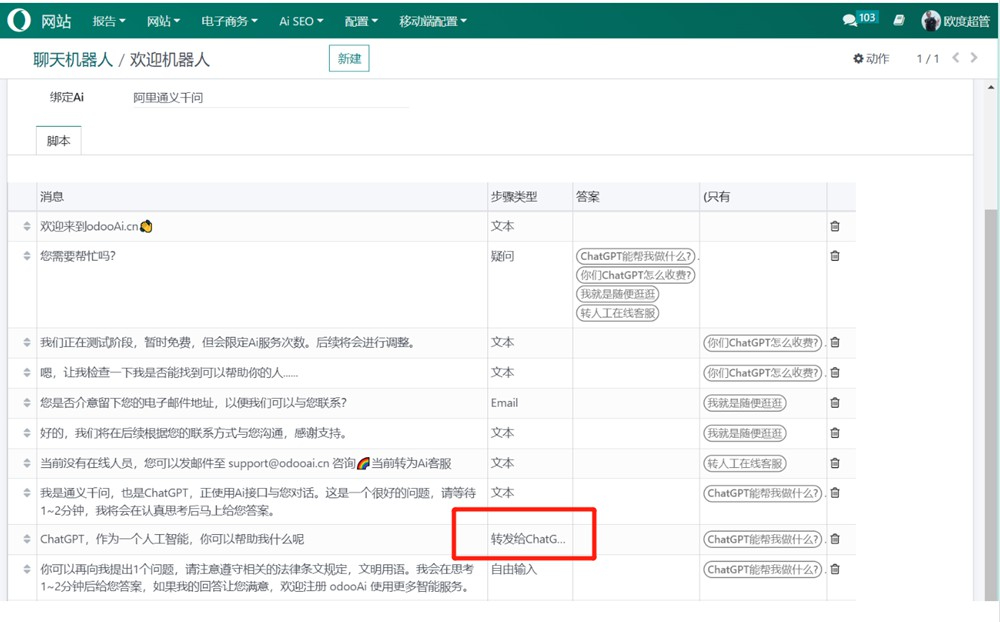Open the 移动端配置 dropdown menu
This screenshot has width=1000, height=622.
[x=433, y=21]
